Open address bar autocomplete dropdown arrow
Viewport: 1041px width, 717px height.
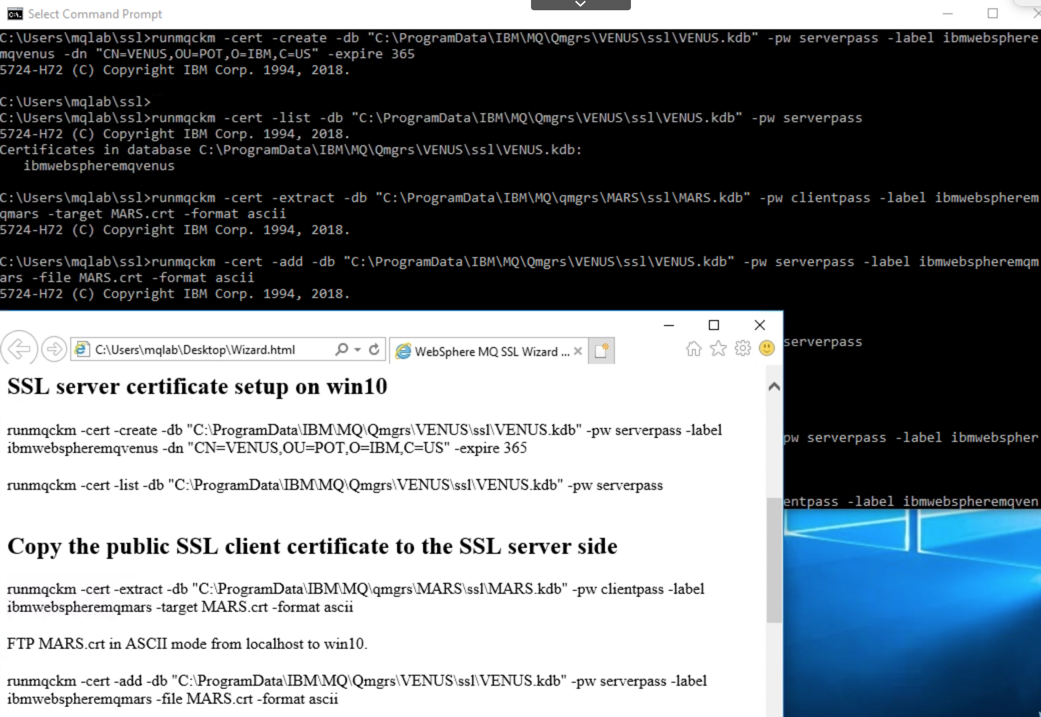[x=357, y=349]
